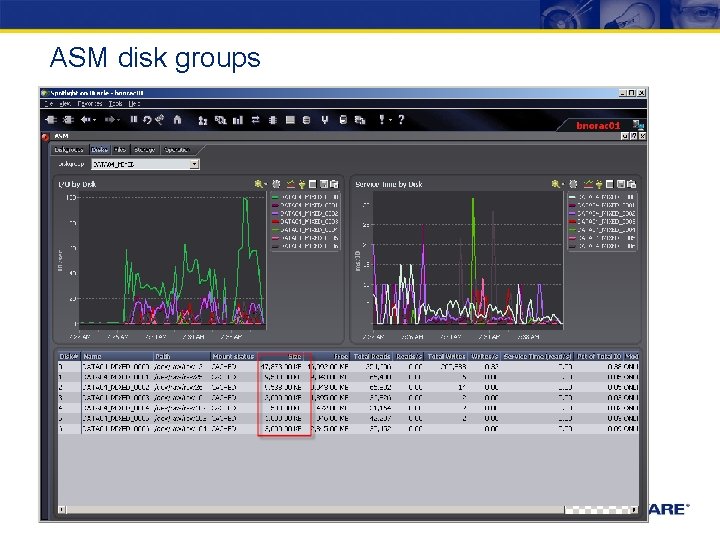Switch to the Diskgroups tab

point(69,150)
